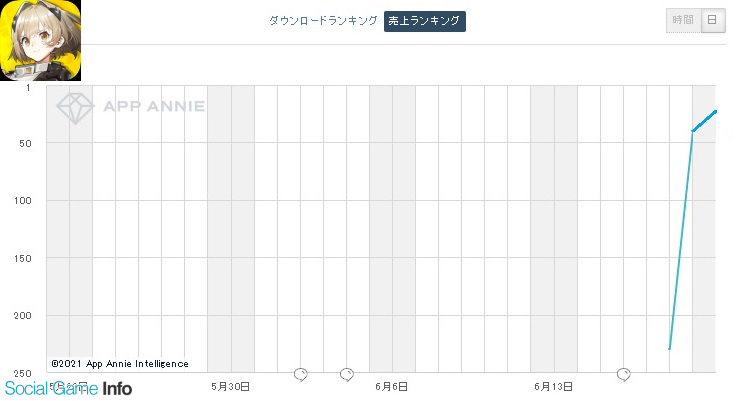This screenshot has width=740, height=401.
Task: Open the Social Game Info logo link
Action: pyautogui.click(x=68, y=389)
